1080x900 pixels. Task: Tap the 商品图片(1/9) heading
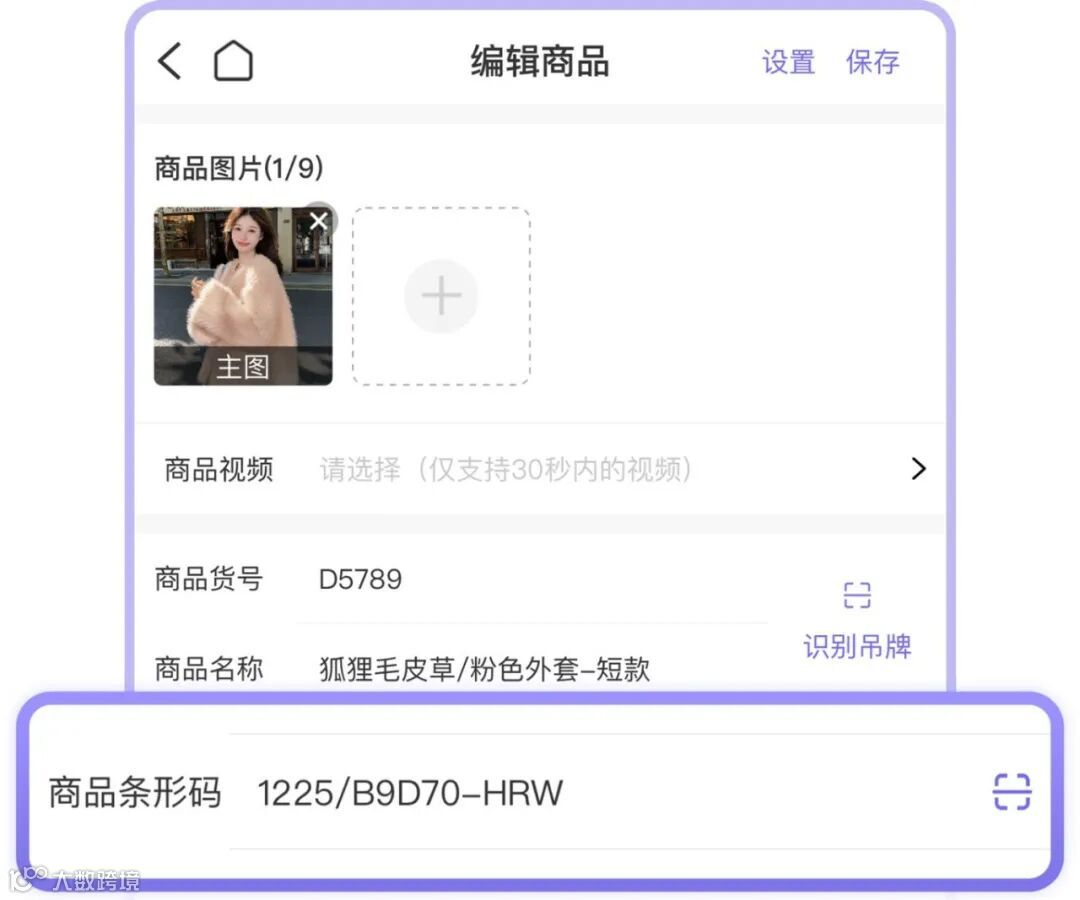coord(239,168)
